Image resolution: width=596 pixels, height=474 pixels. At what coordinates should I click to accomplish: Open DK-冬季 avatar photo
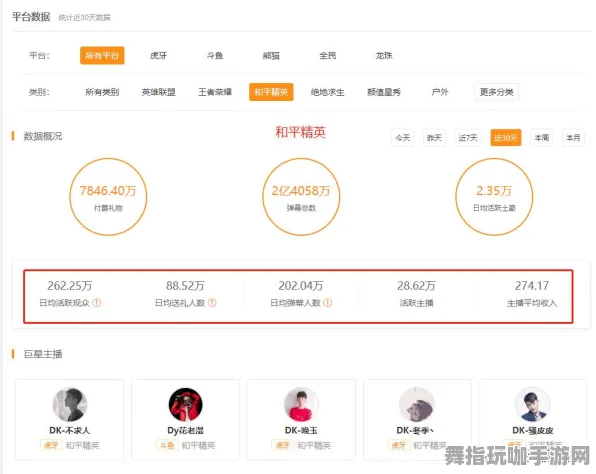[417, 404]
